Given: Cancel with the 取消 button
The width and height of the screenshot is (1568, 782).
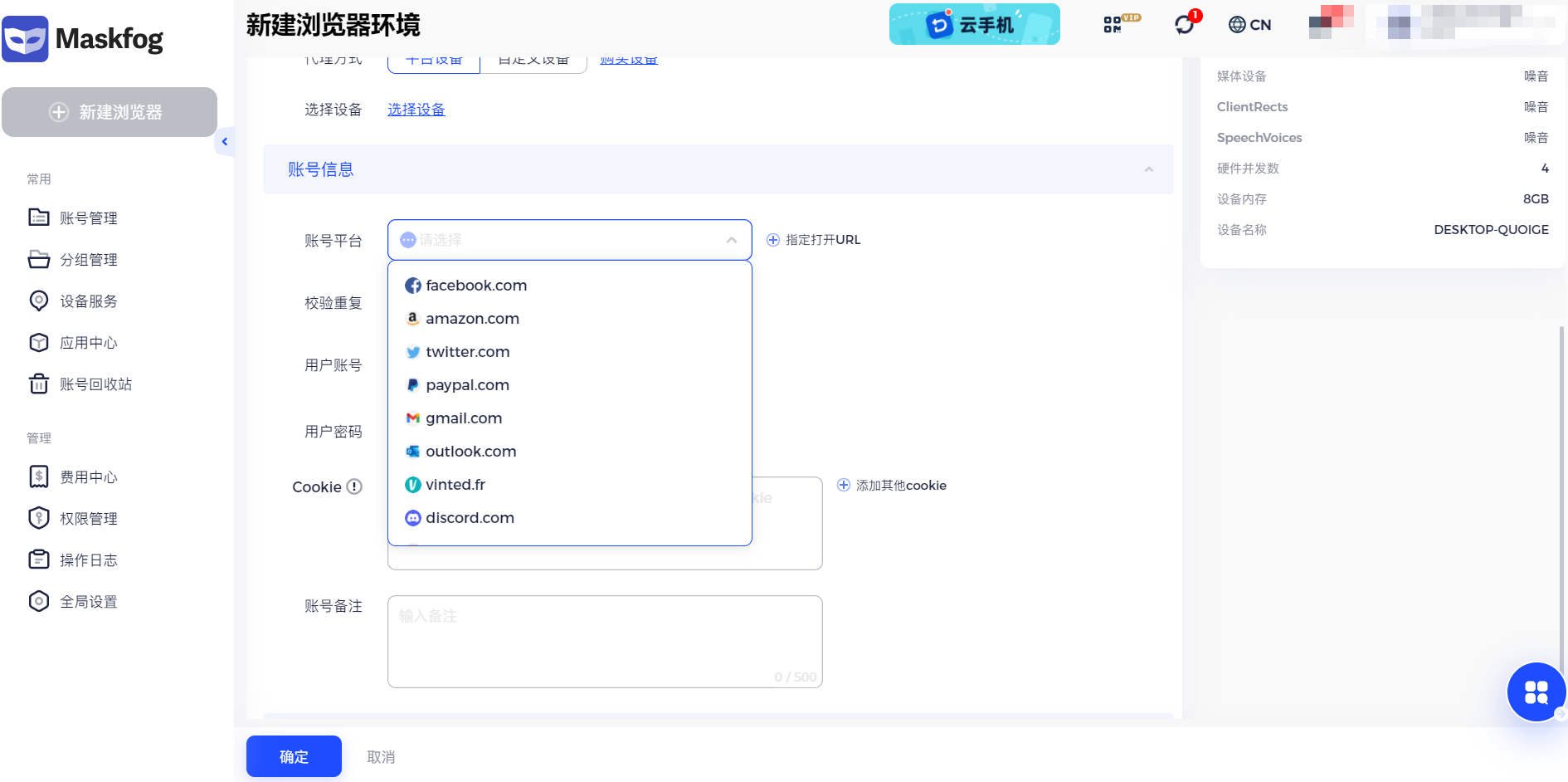Looking at the screenshot, I should (x=381, y=757).
